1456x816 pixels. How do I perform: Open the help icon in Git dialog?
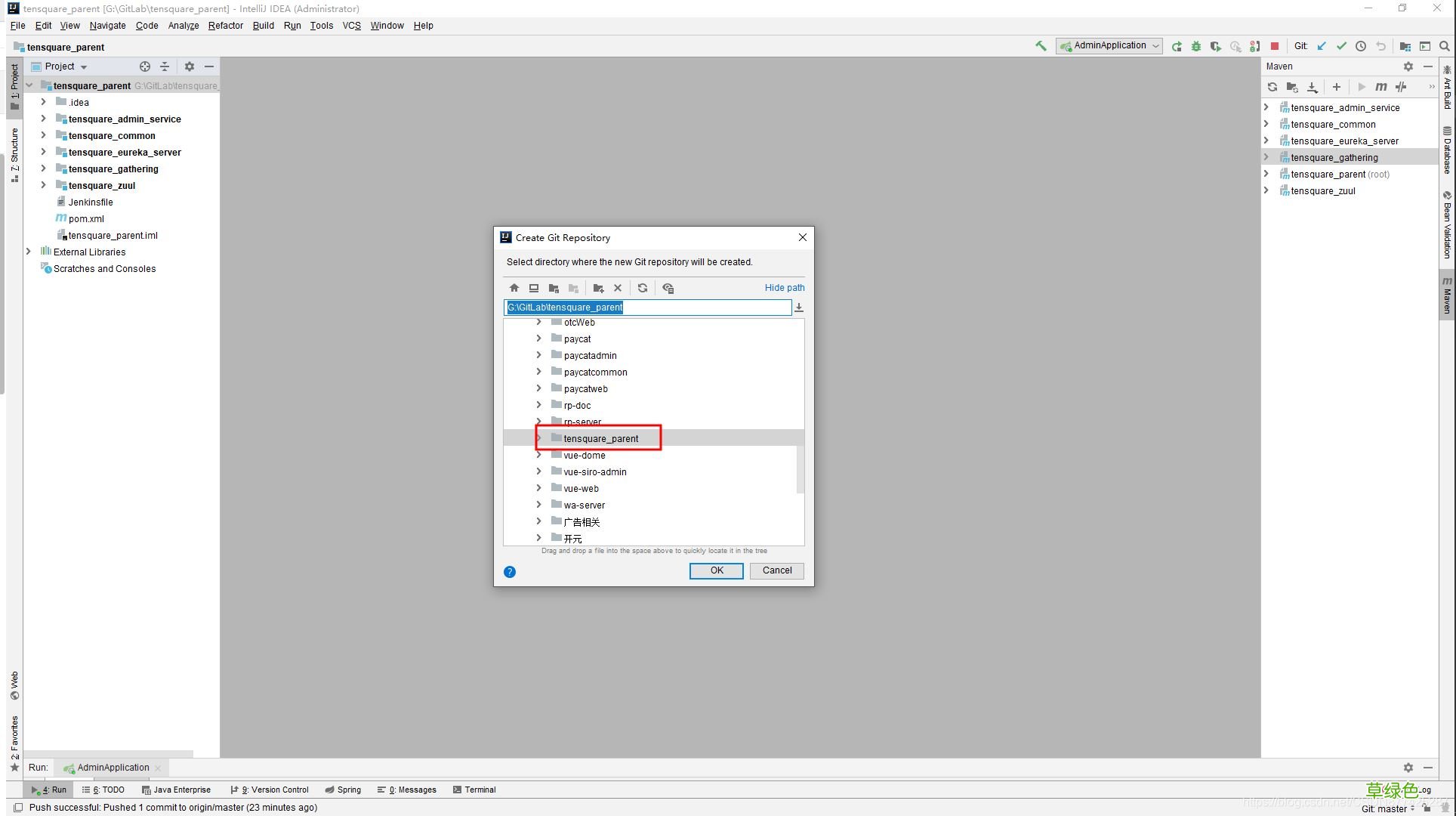(x=510, y=572)
